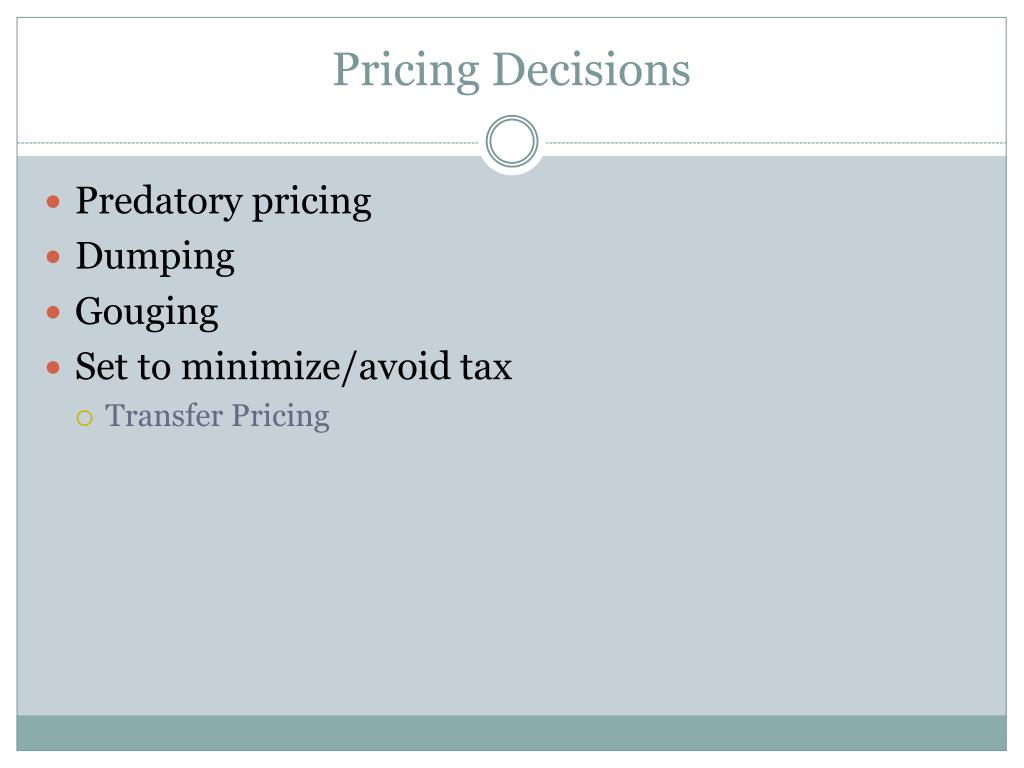Click the orange bullet beside Set to minimize/avoid tax

click(54, 368)
